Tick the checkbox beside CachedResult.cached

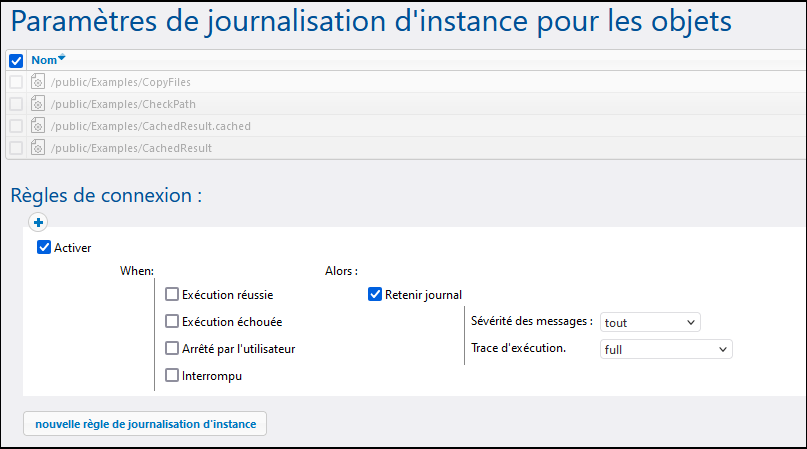(16, 126)
